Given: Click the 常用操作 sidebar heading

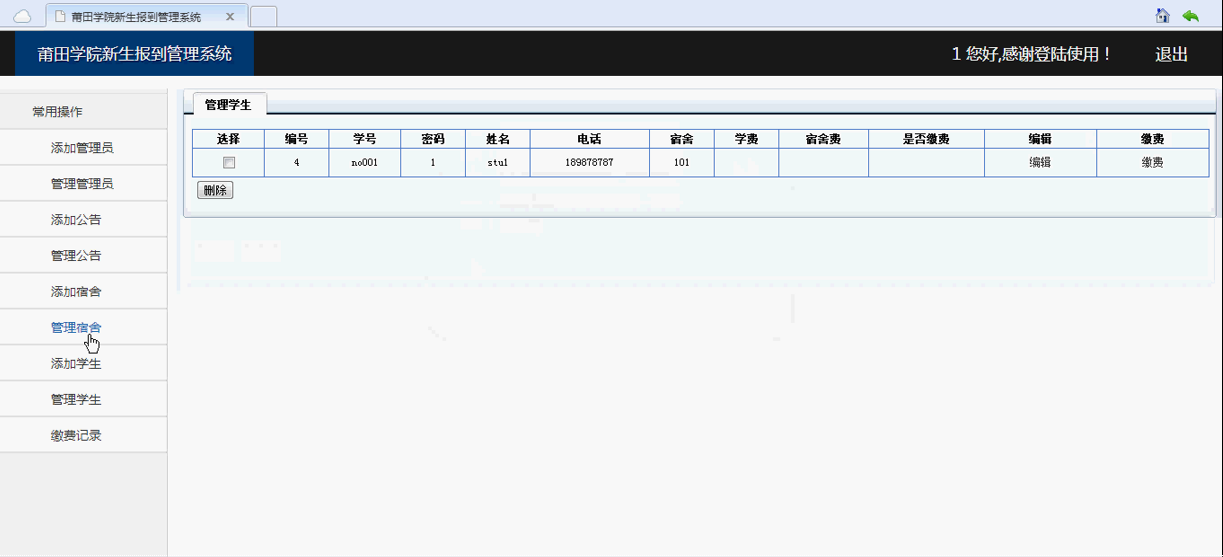Looking at the screenshot, I should coord(57,112).
